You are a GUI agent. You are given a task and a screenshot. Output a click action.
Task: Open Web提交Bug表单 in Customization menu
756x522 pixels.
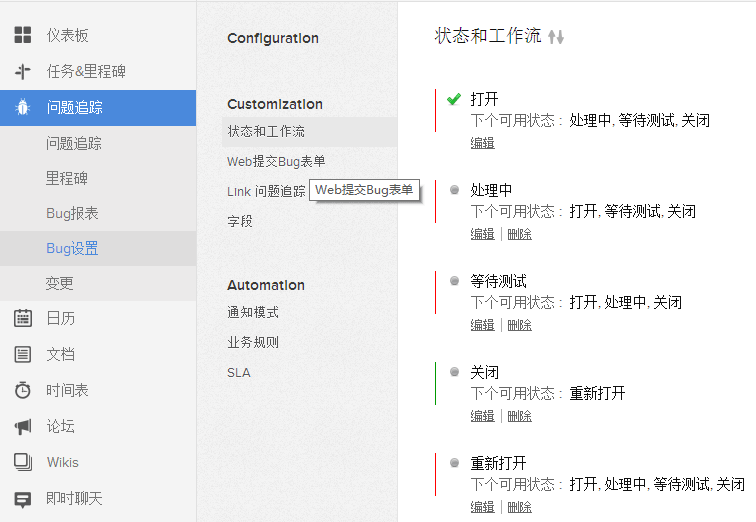click(x=276, y=161)
